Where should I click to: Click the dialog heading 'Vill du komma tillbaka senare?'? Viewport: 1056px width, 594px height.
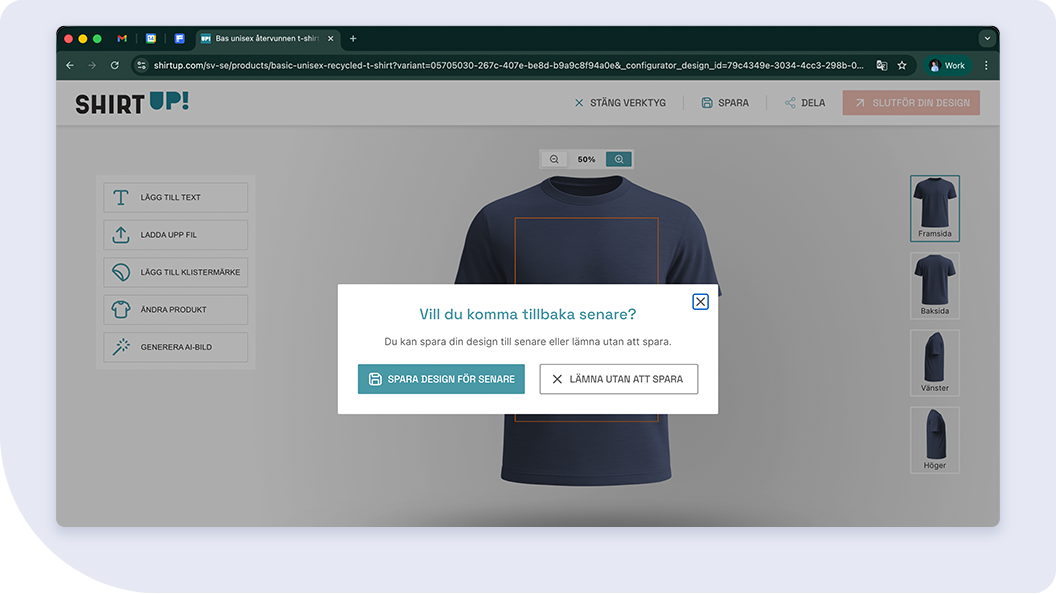pos(527,314)
